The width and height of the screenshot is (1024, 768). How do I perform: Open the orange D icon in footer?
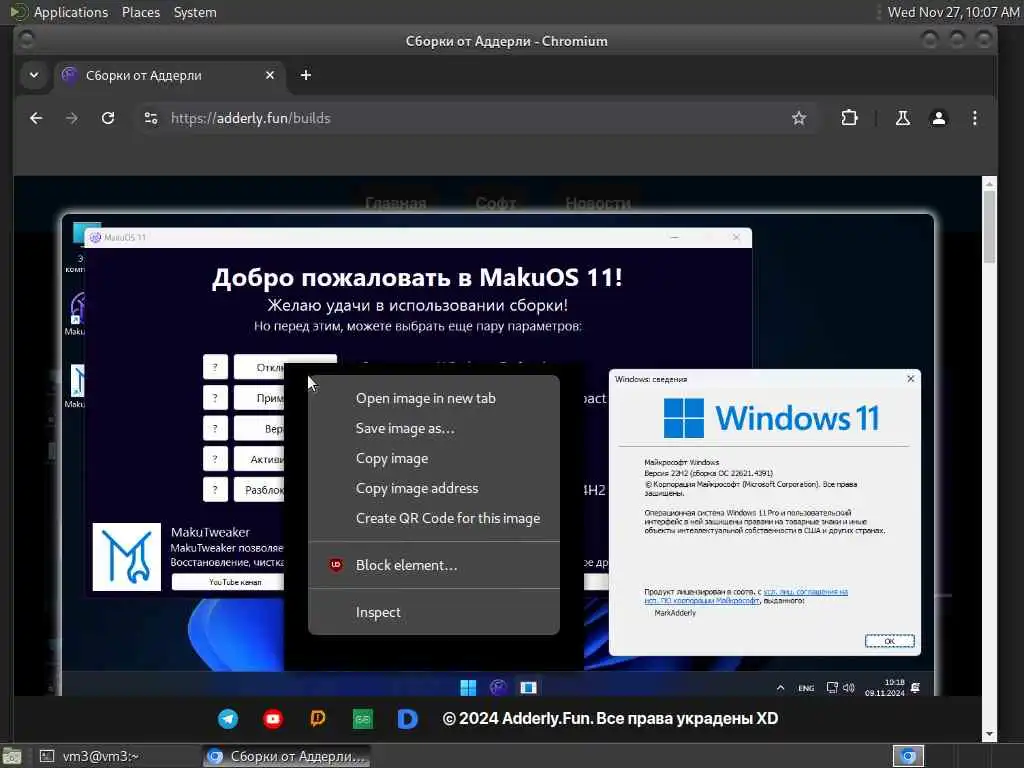[318, 719]
